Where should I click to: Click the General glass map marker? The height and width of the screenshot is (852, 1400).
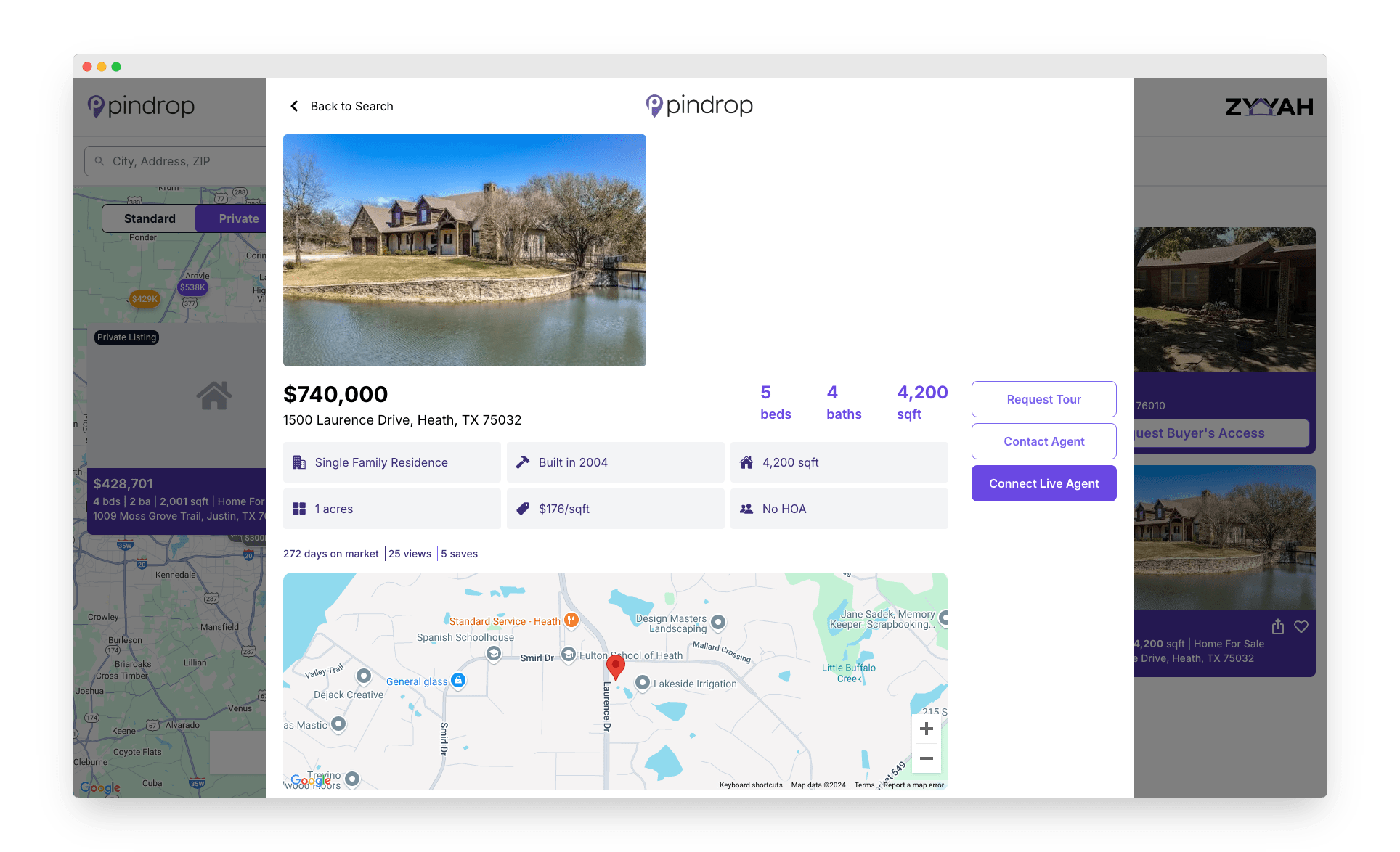pos(457,680)
